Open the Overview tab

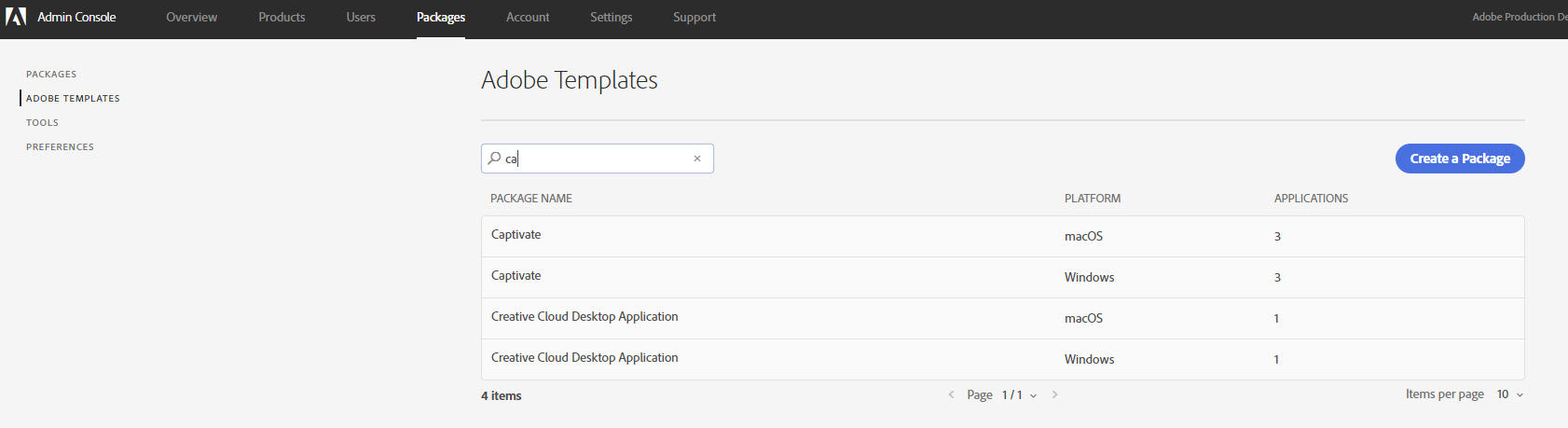pos(191,17)
